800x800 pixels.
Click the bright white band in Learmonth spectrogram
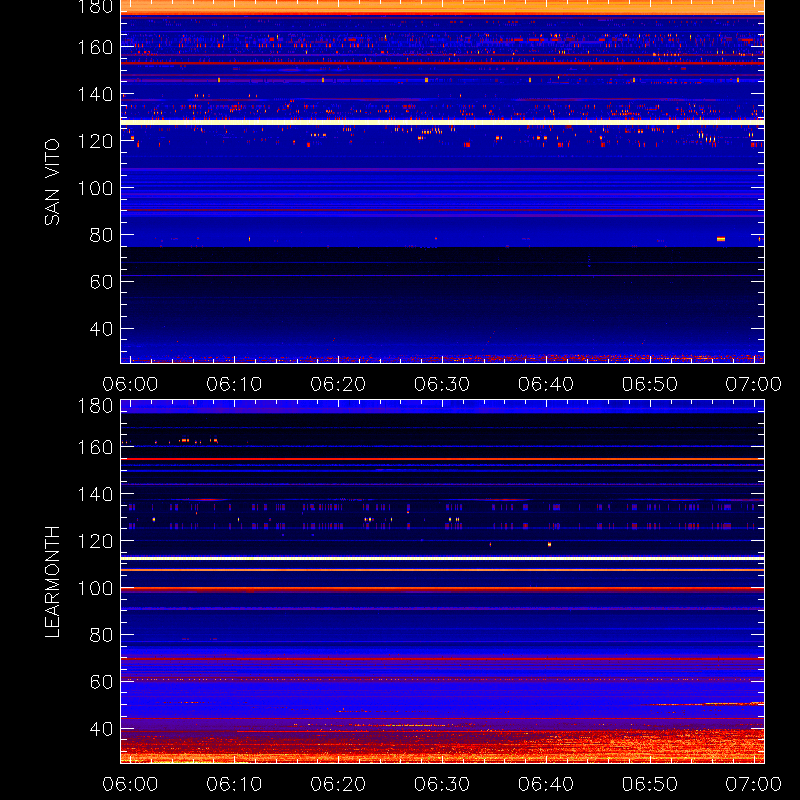tap(442, 559)
